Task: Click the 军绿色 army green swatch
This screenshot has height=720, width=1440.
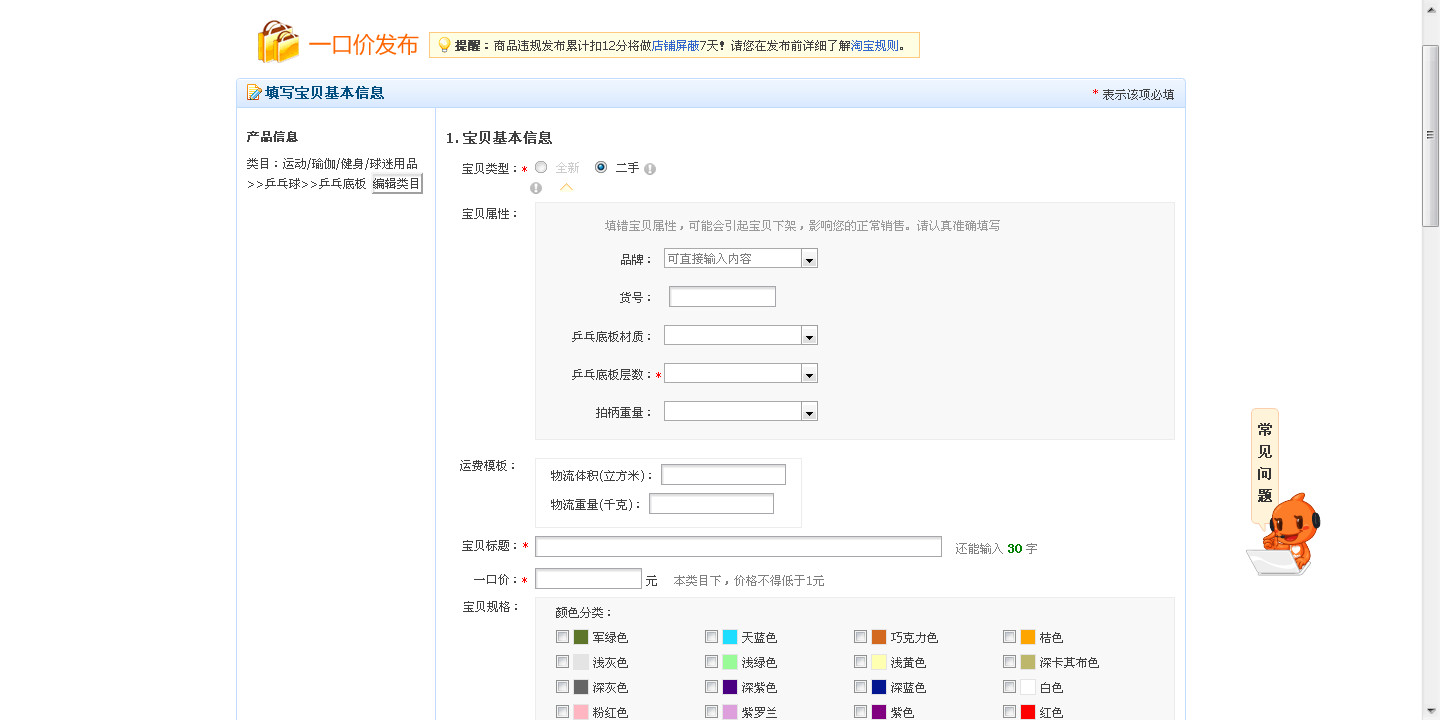Action: click(x=581, y=637)
